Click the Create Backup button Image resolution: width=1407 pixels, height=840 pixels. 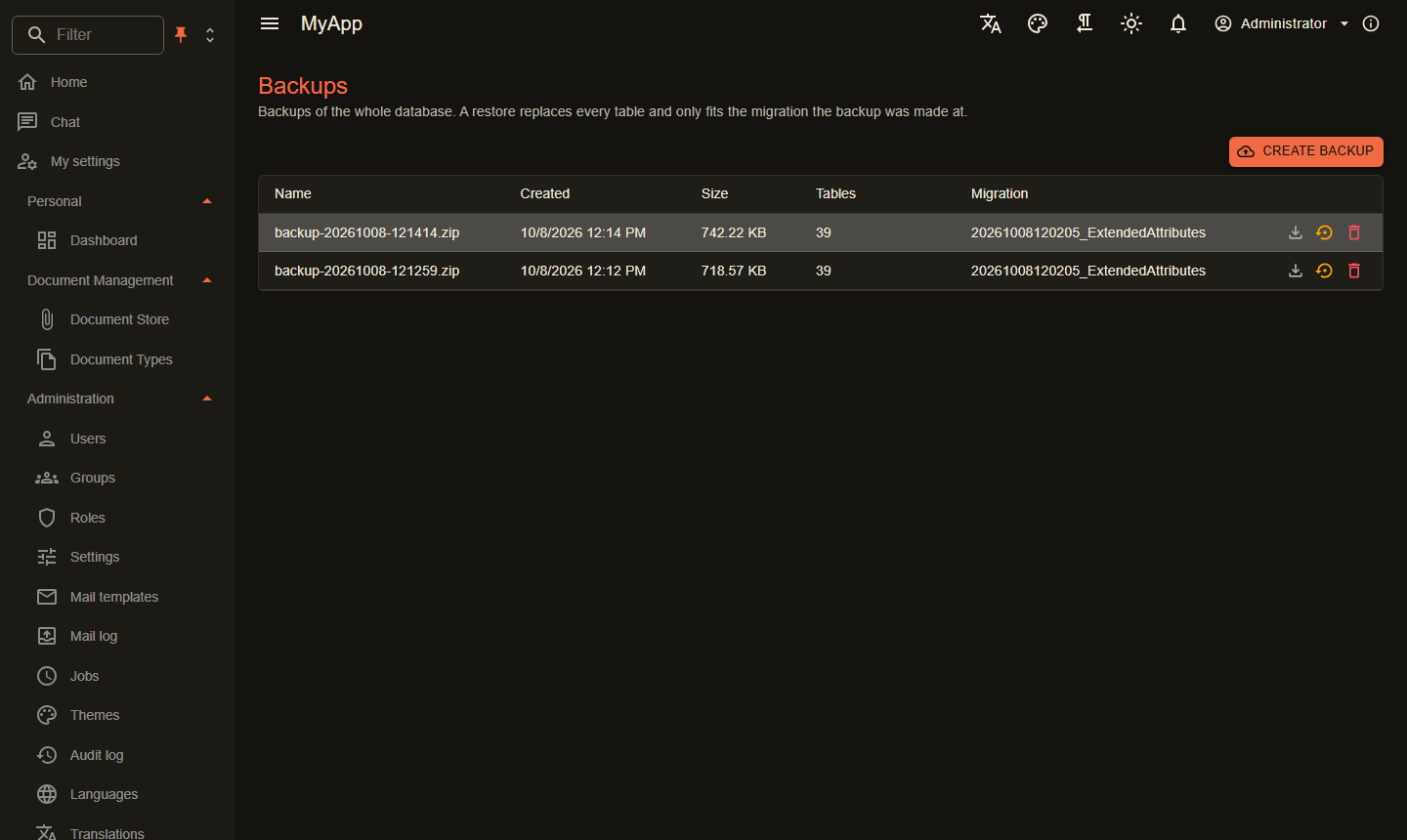[x=1306, y=151]
